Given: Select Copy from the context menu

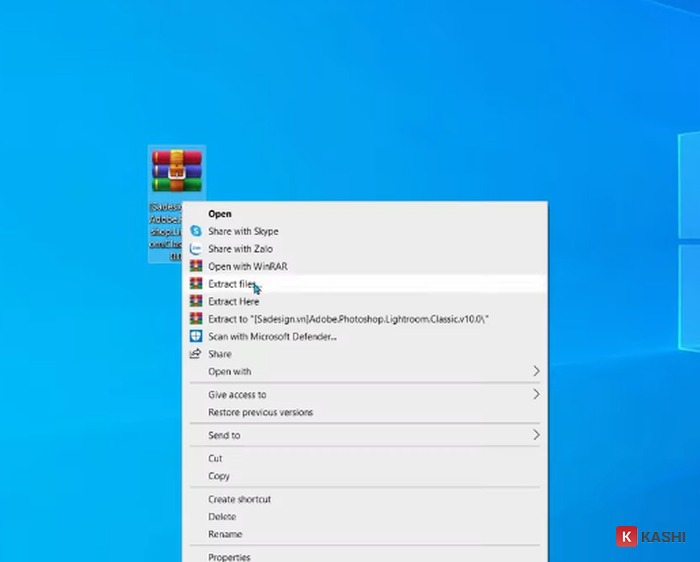Looking at the screenshot, I should click(219, 476).
